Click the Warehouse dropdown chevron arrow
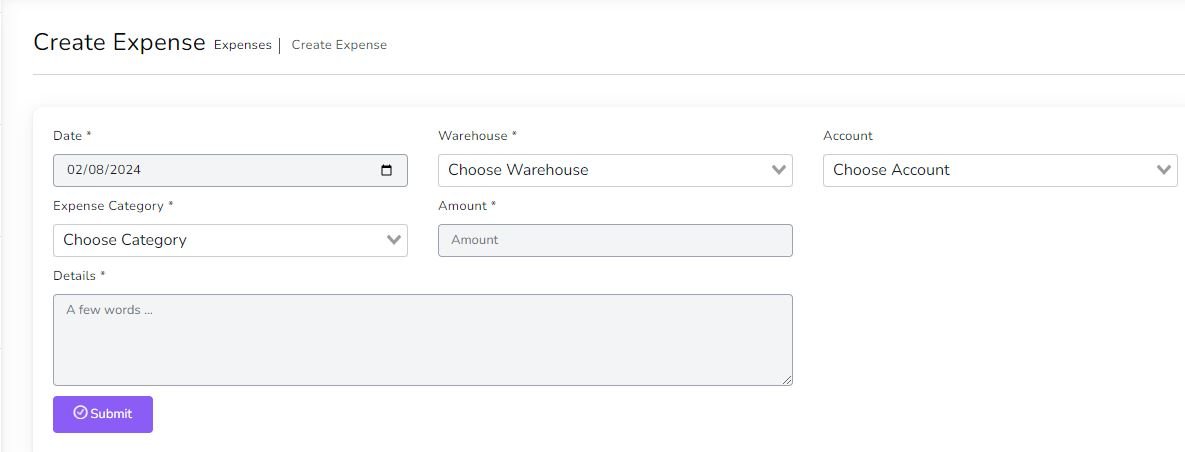This screenshot has height=452, width=1185. [x=780, y=170]
